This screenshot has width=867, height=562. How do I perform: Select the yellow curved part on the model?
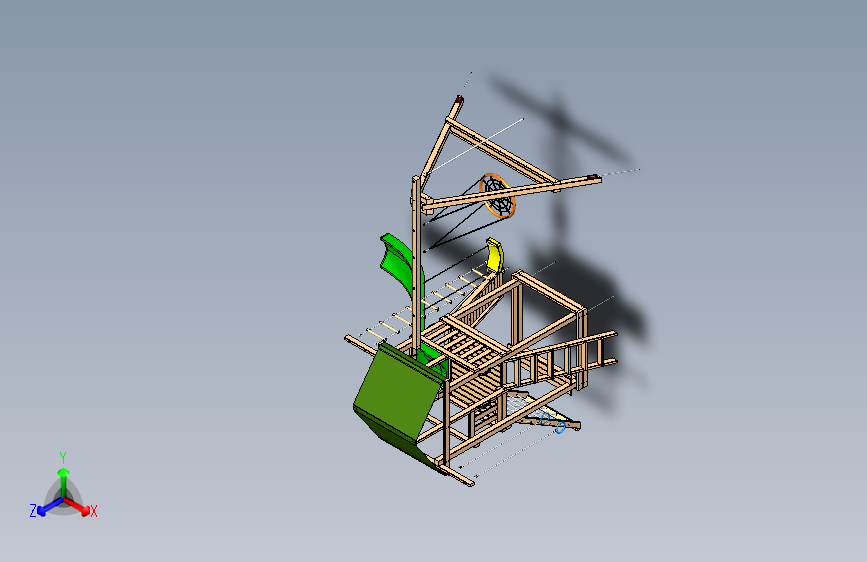pyautogui.click(x=495, y=256)
